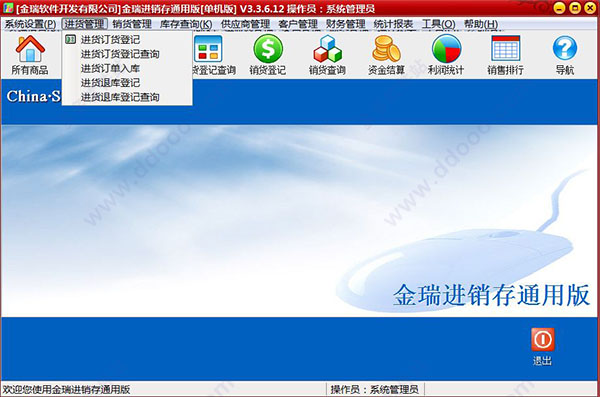Open 销货查询 cubes icon
600x397 pixels.
tap(327, 55)
